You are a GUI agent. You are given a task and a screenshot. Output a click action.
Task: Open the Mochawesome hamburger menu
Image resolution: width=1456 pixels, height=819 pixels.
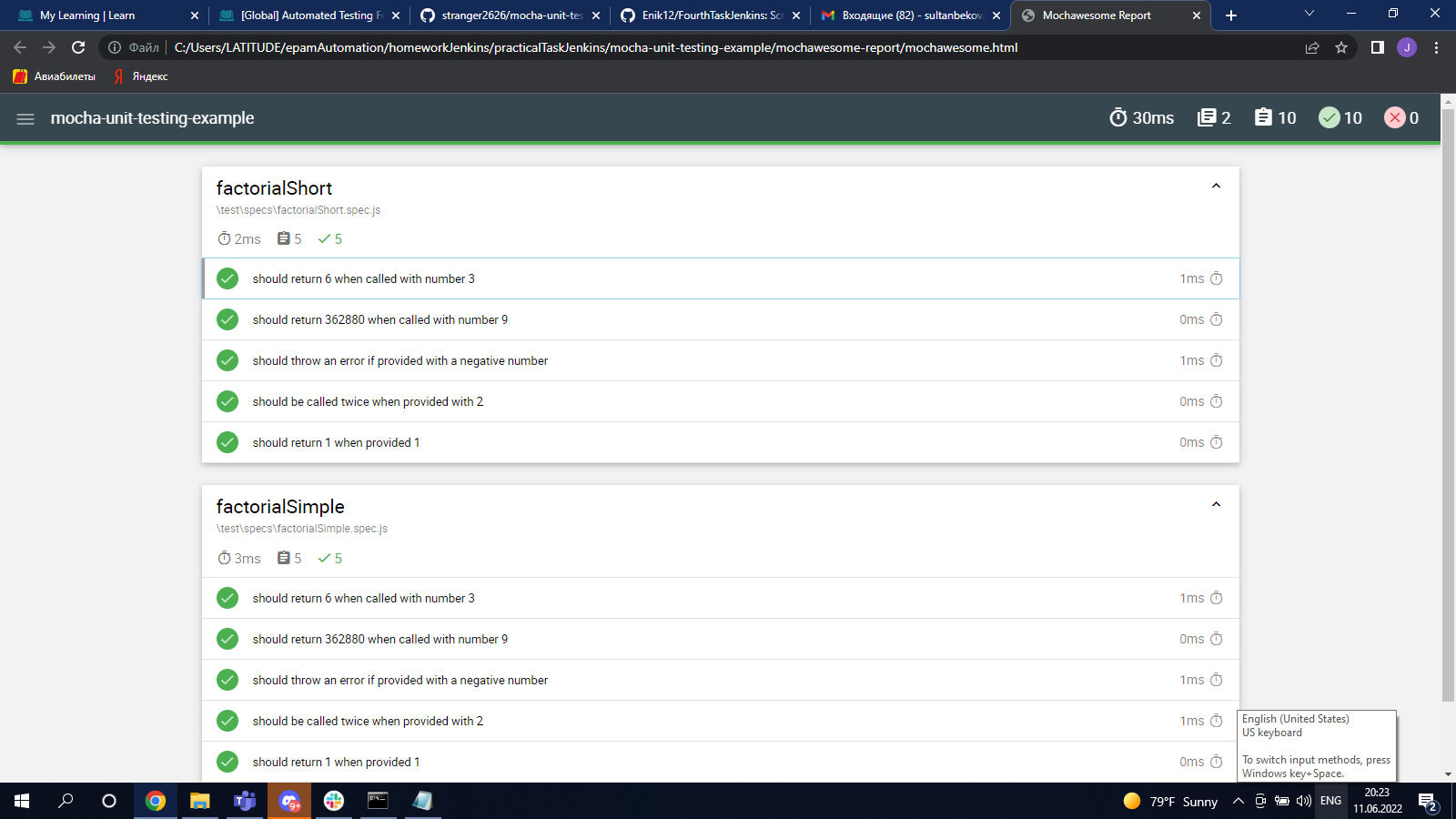click(x=25, y=118)
